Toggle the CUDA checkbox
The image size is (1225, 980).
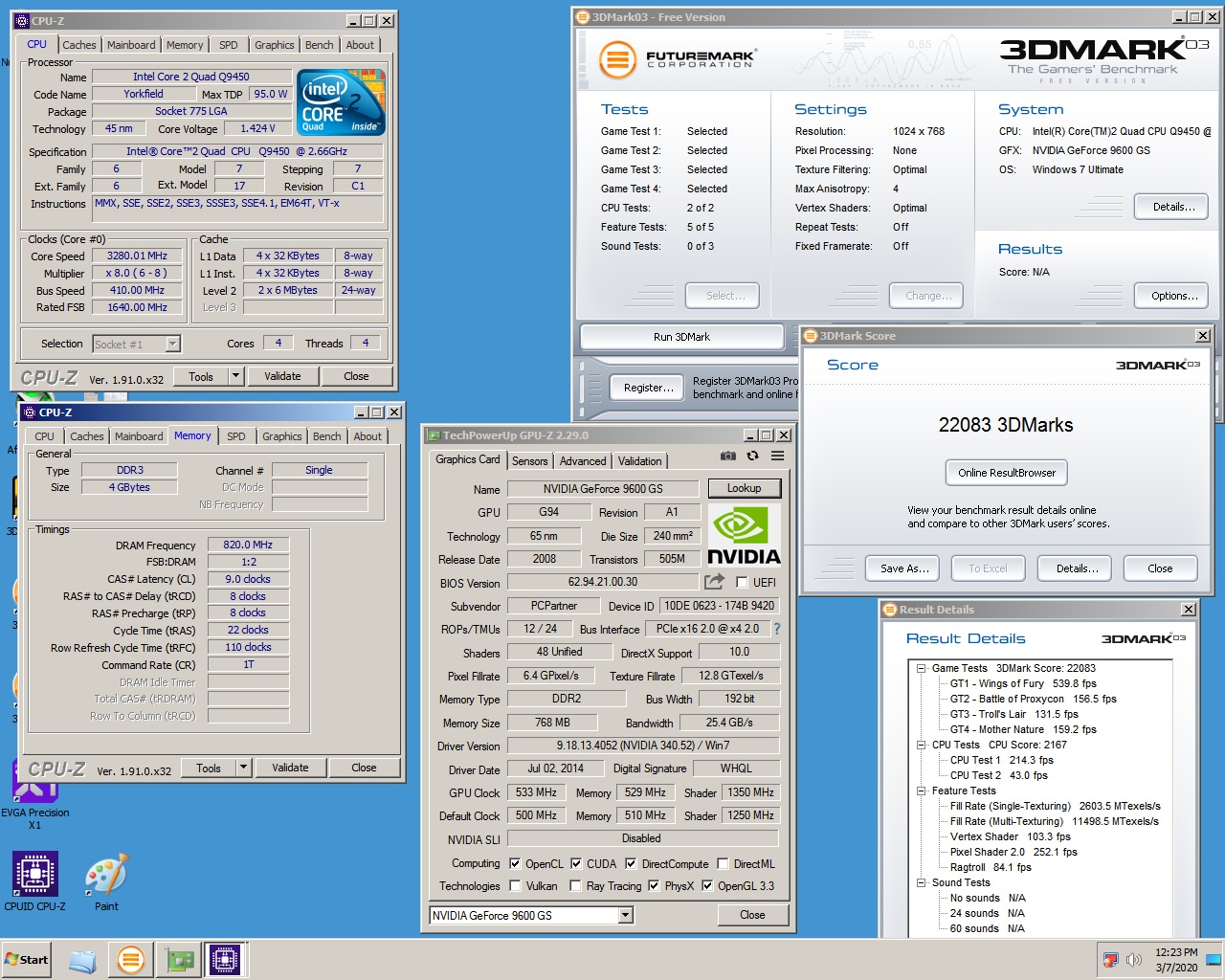[x=576, y=863]
